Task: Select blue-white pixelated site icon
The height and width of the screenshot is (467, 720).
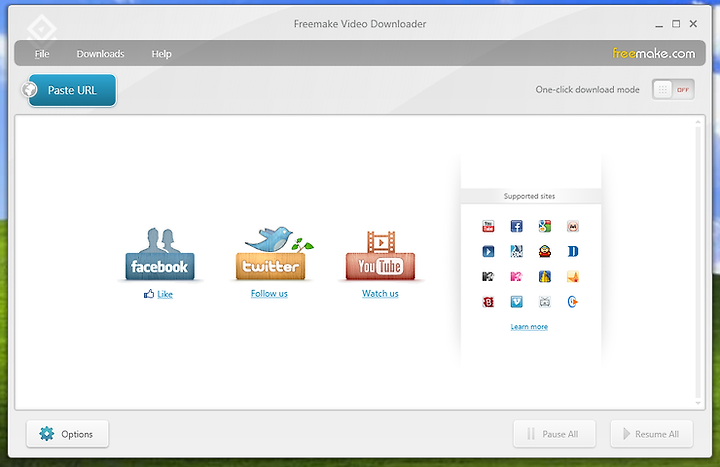Action: (517, 251)
